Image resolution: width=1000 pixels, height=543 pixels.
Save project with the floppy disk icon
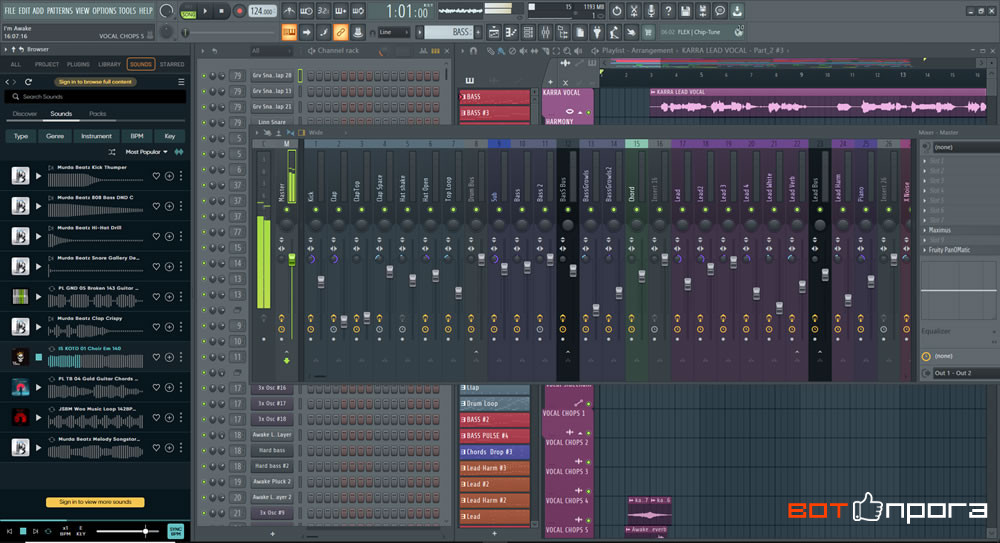pos(686,11)
